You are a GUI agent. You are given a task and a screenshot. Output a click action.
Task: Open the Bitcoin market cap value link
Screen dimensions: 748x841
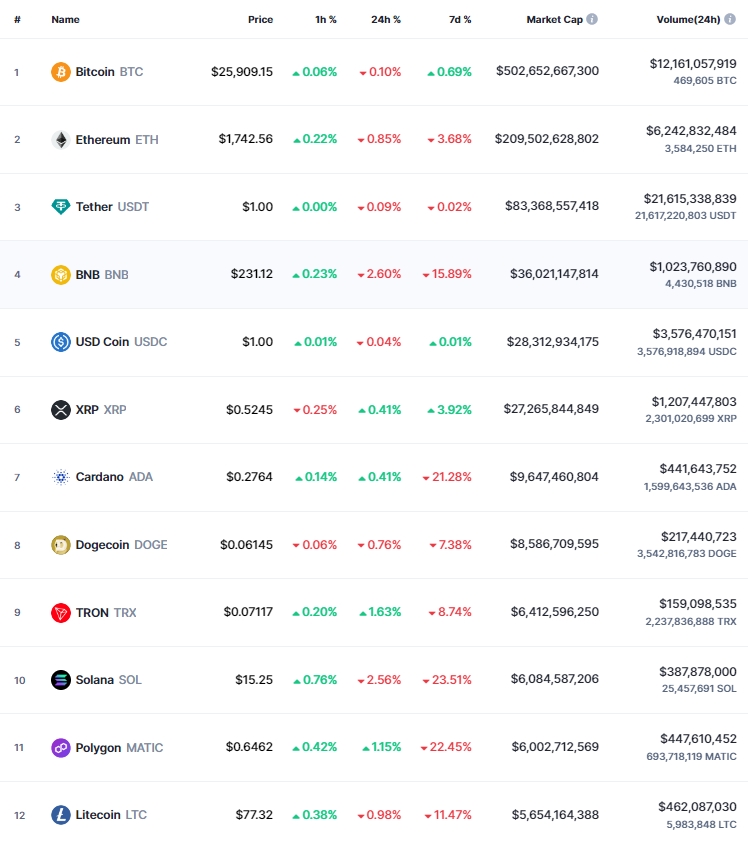point(547,71)
